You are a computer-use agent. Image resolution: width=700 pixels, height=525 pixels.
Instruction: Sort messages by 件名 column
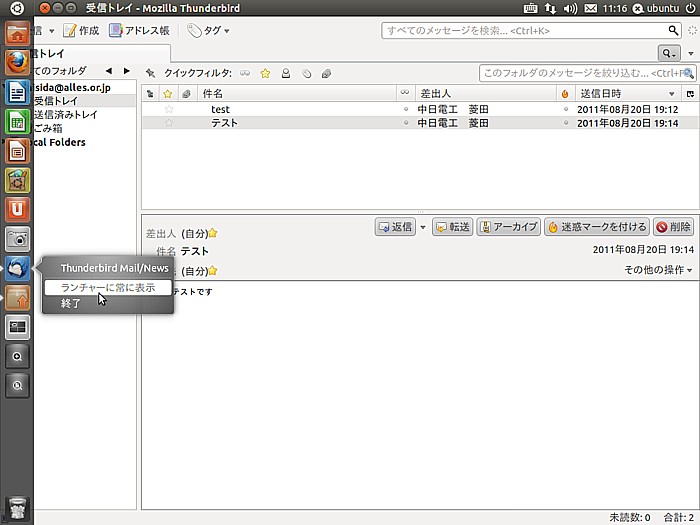tap(296, 94)
